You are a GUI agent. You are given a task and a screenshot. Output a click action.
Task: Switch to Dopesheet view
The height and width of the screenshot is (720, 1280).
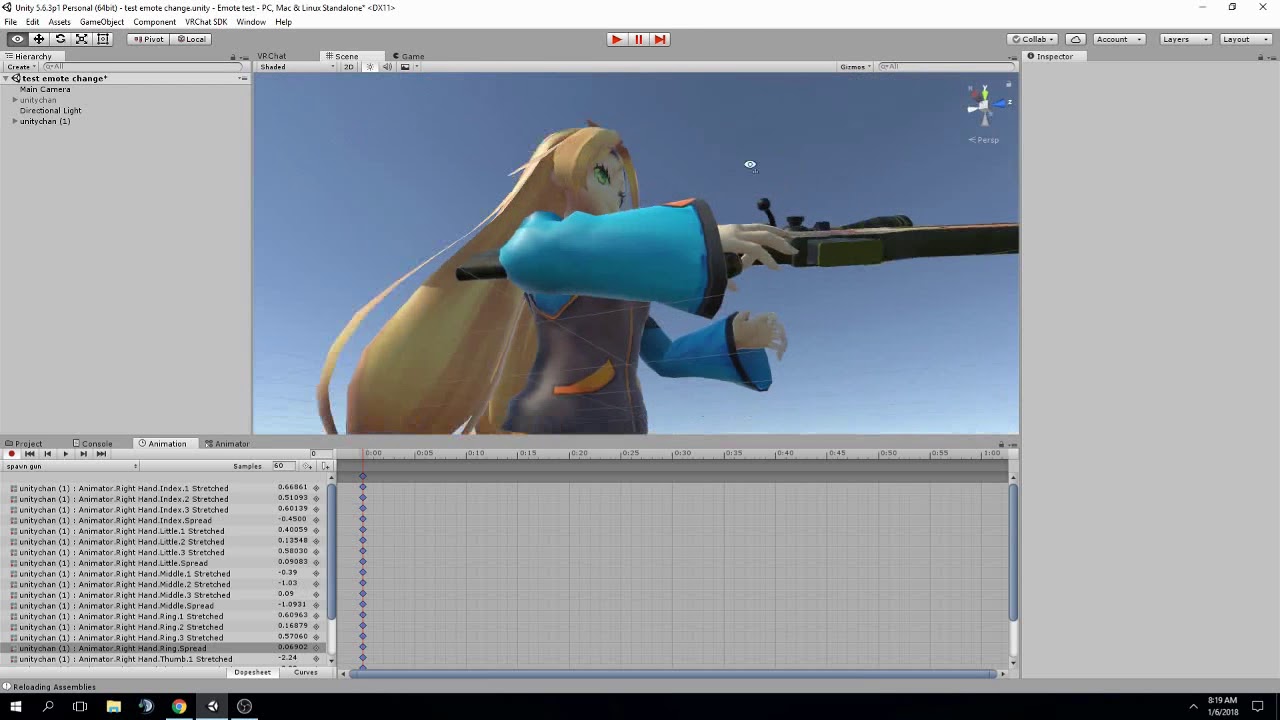pyautogui.click(x=252, y=672)
